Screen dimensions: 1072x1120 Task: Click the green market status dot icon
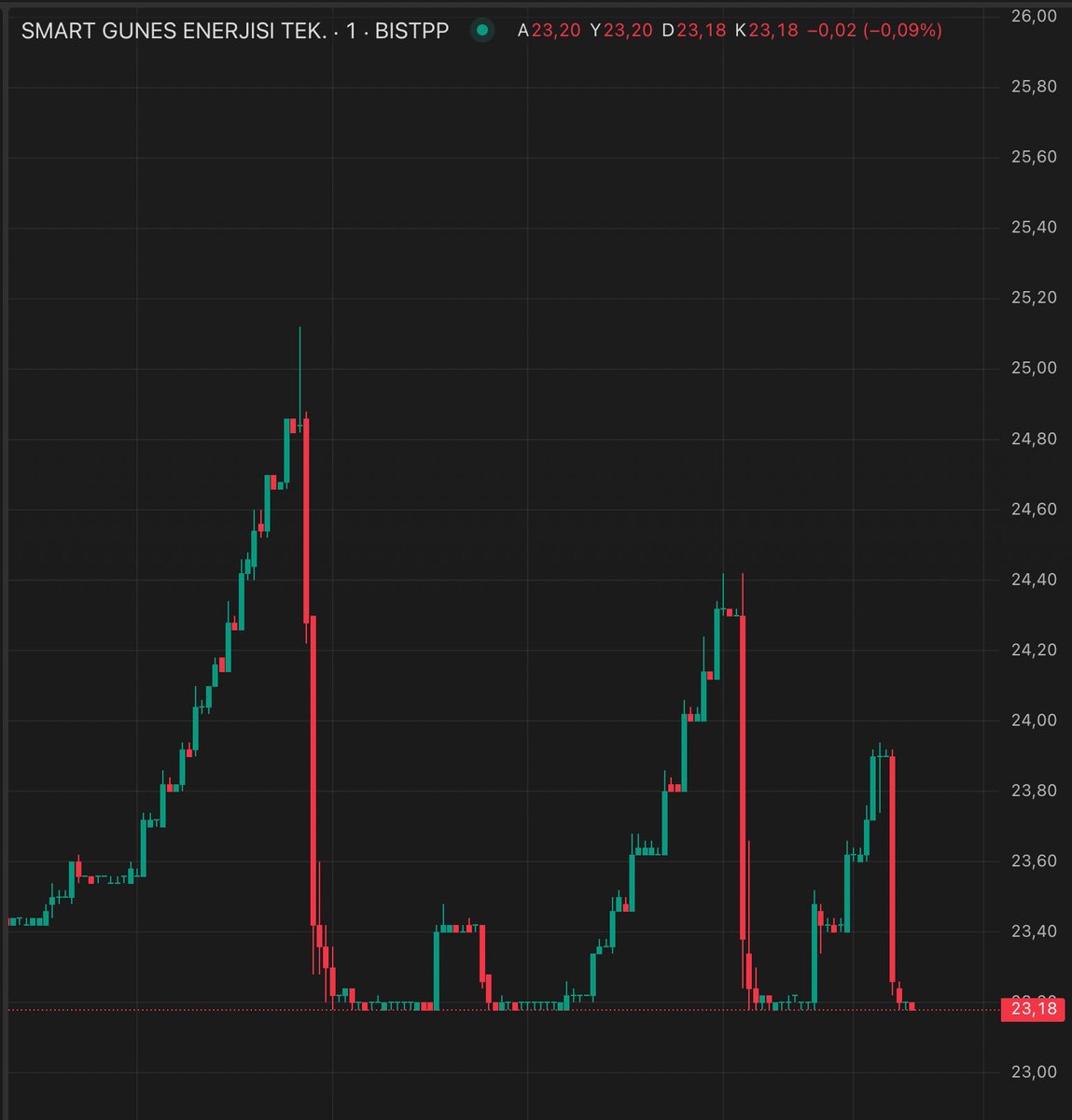tap(482, 30)
